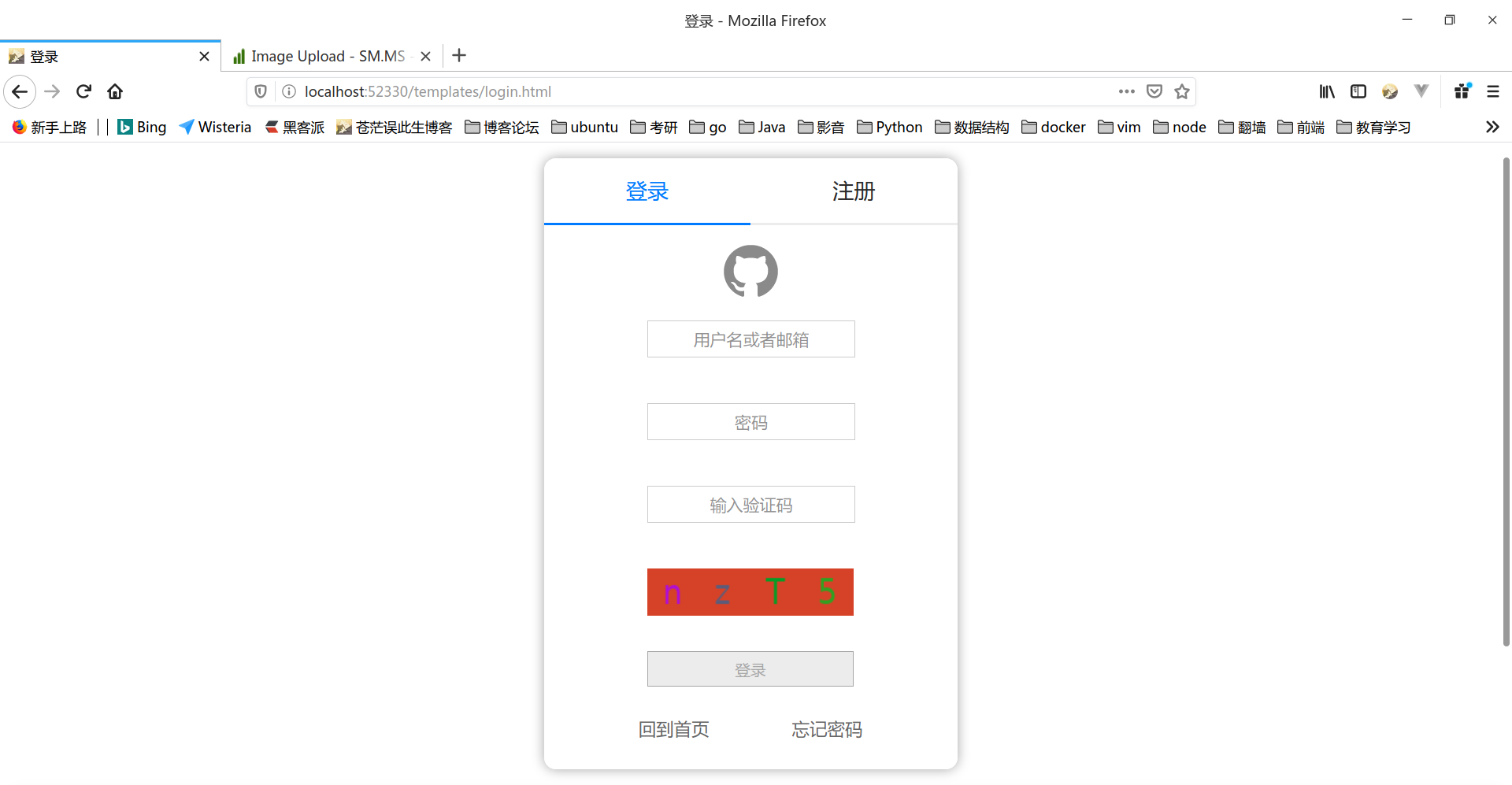The height and width of the screenshot is (785, 1512).
Task: Minimize the Firefox window
Action: [1407, 20]
